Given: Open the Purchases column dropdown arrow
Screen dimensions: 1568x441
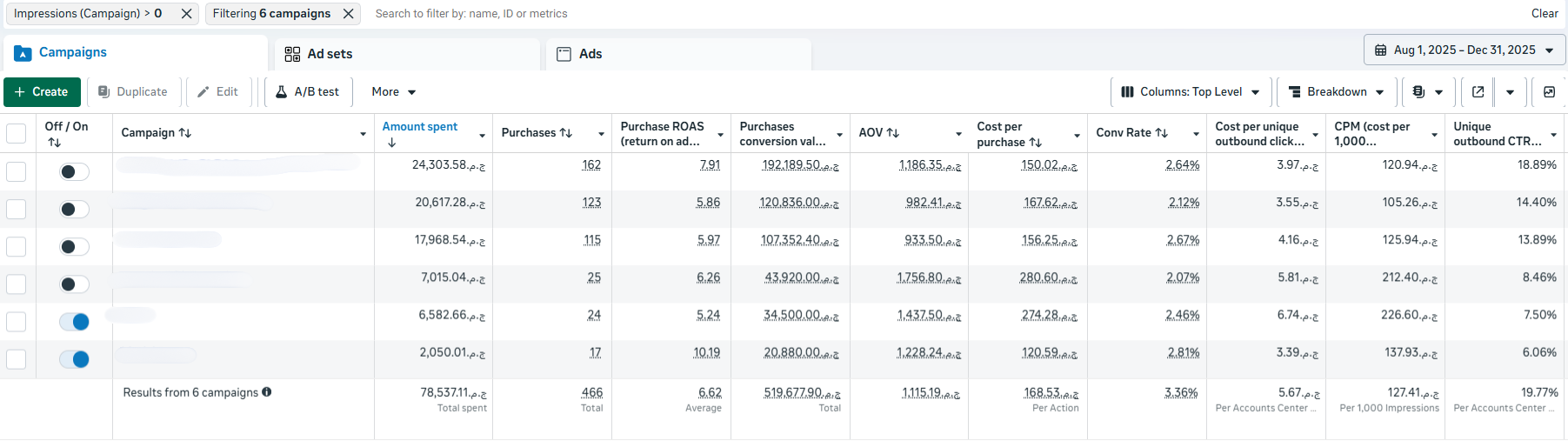Looking at the screenshot, I should (x=601, y=134).
